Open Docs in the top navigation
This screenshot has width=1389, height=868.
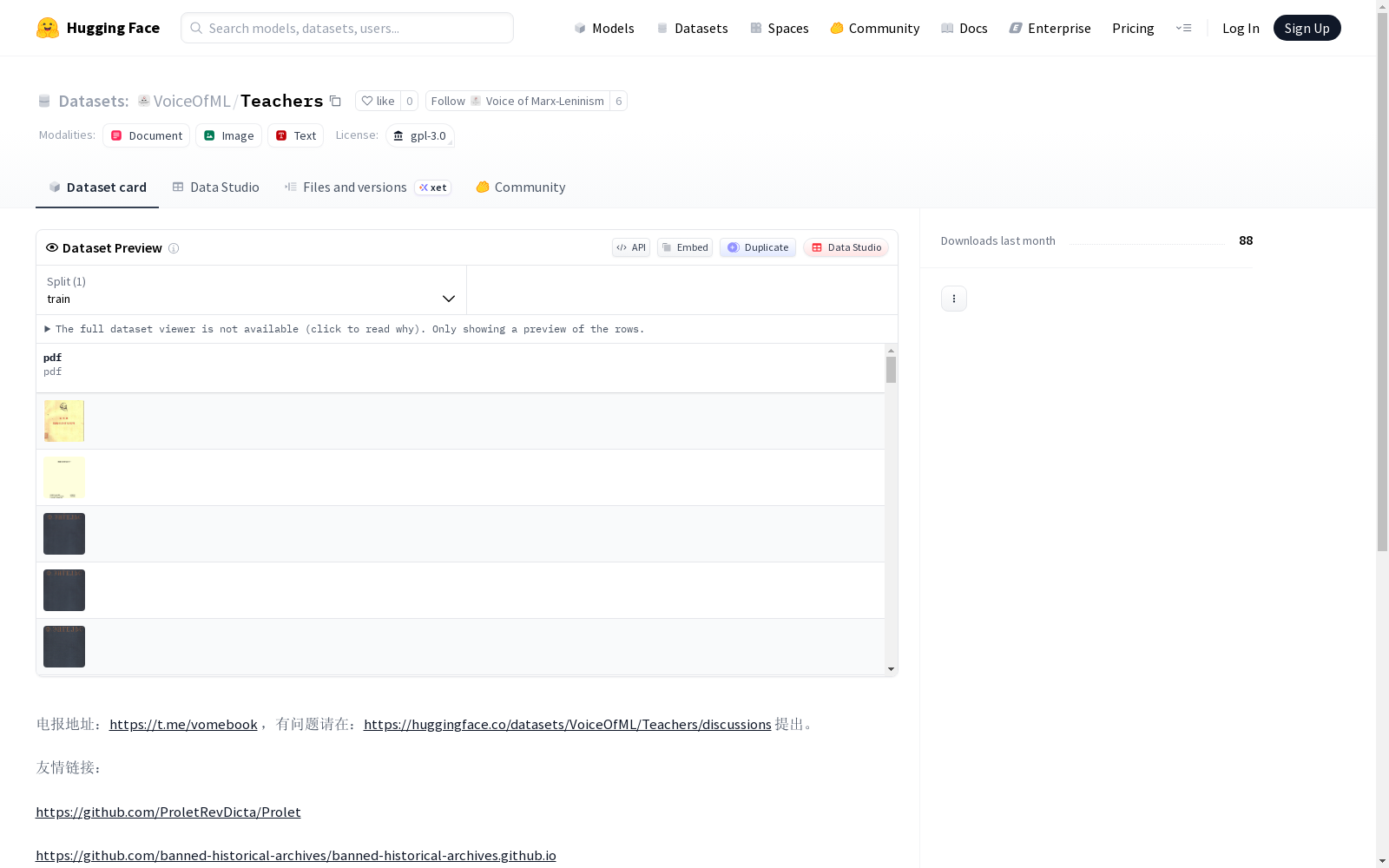[x=964, y=28]
